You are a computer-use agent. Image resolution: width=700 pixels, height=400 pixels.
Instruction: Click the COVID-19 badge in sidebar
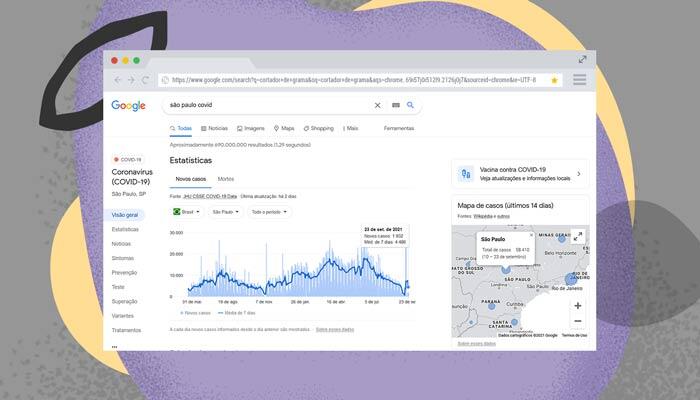coord(127,159)
